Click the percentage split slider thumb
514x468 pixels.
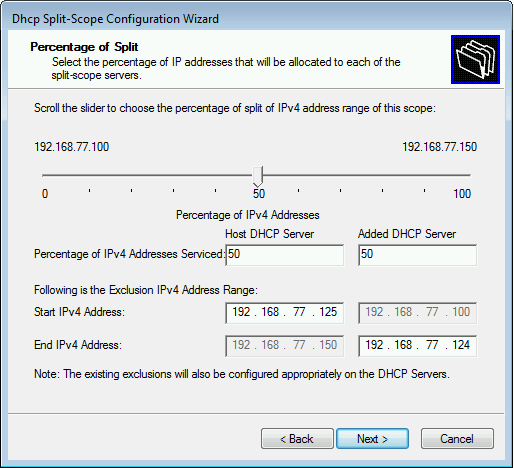point(258,176)
